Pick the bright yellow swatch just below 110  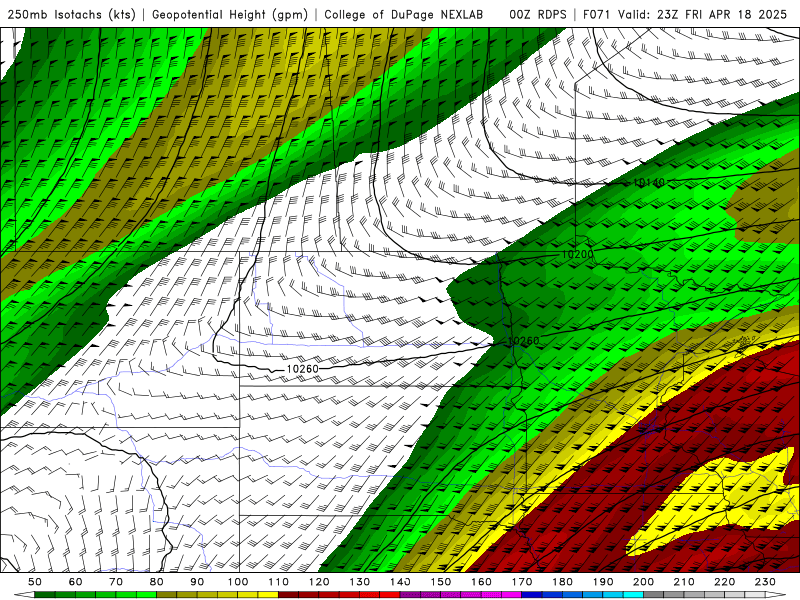[x=268, y=595]
